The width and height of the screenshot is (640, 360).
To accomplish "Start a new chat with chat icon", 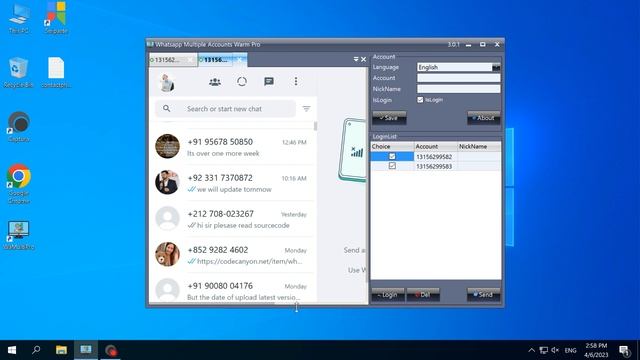I will tap(269, 82).
